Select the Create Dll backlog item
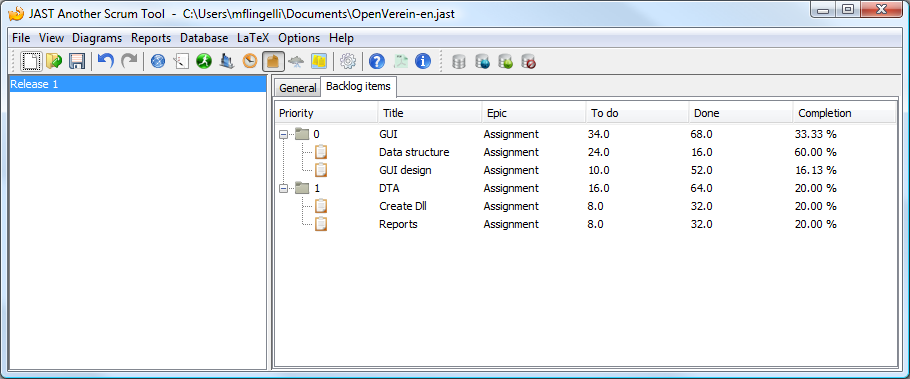Image resolution: width=910 pixels, height=379 pixels. pyautogui.click(x=403, y=206)
